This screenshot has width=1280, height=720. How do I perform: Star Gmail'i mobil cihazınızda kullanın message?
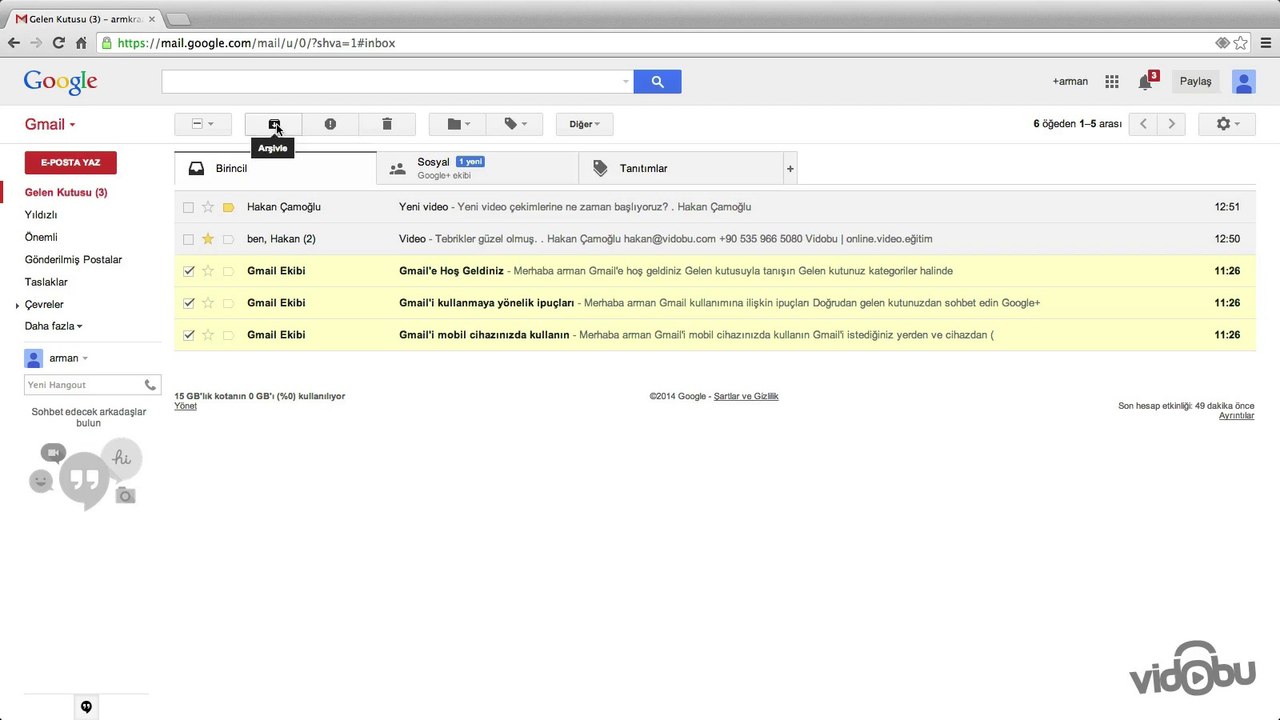tap(208, 335)
